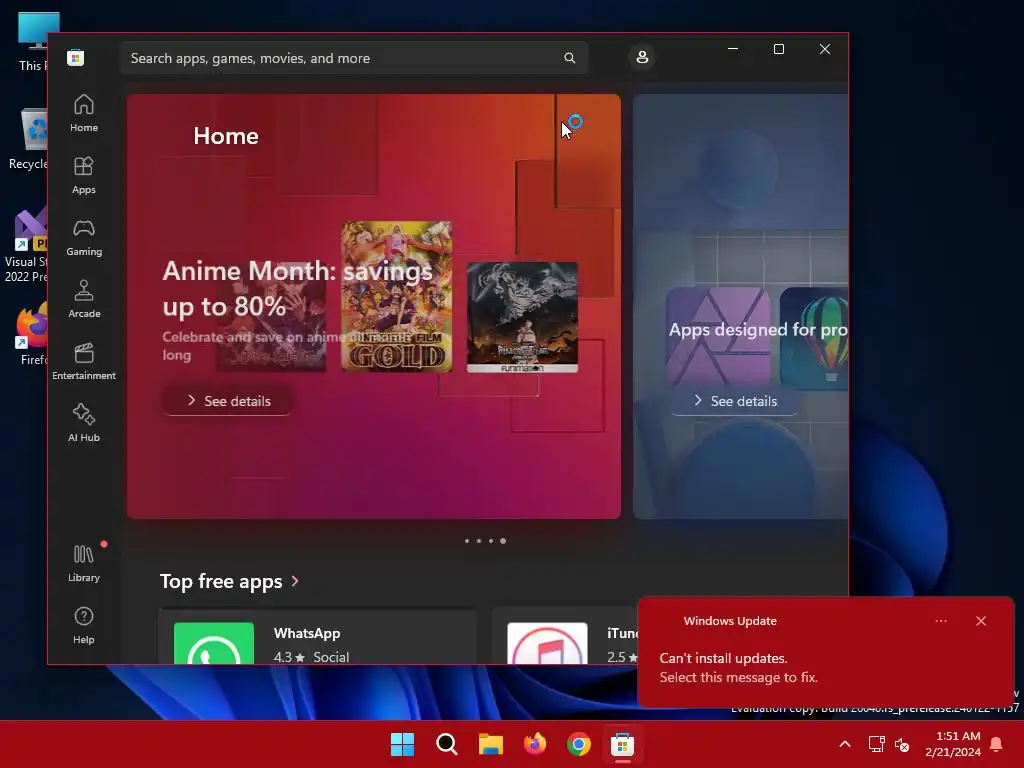Select the fourth carousel page dot
The height and width of the screenshot is (768, 1024).
point(503,541)
